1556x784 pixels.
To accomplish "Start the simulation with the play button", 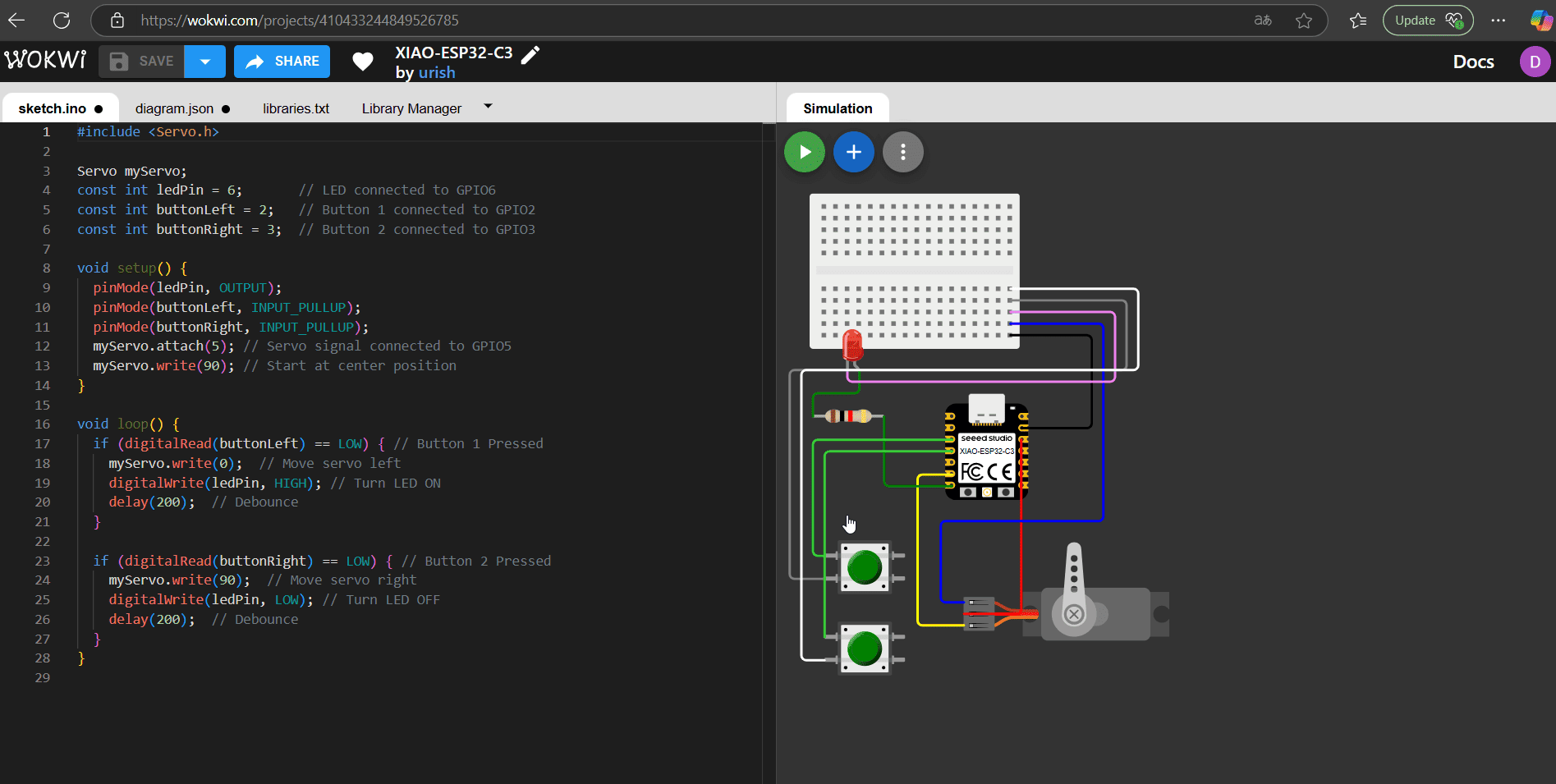I will click(x=804, y=152).
